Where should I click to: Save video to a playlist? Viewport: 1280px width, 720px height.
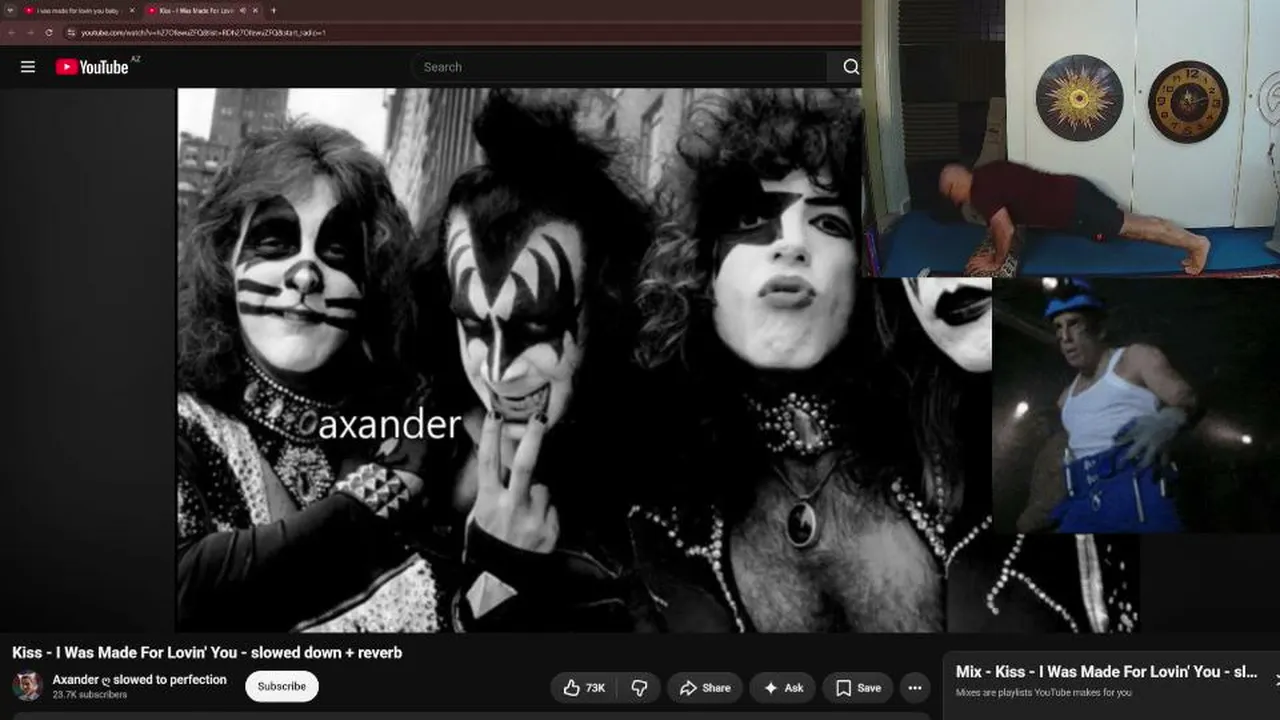pos(858,688)
